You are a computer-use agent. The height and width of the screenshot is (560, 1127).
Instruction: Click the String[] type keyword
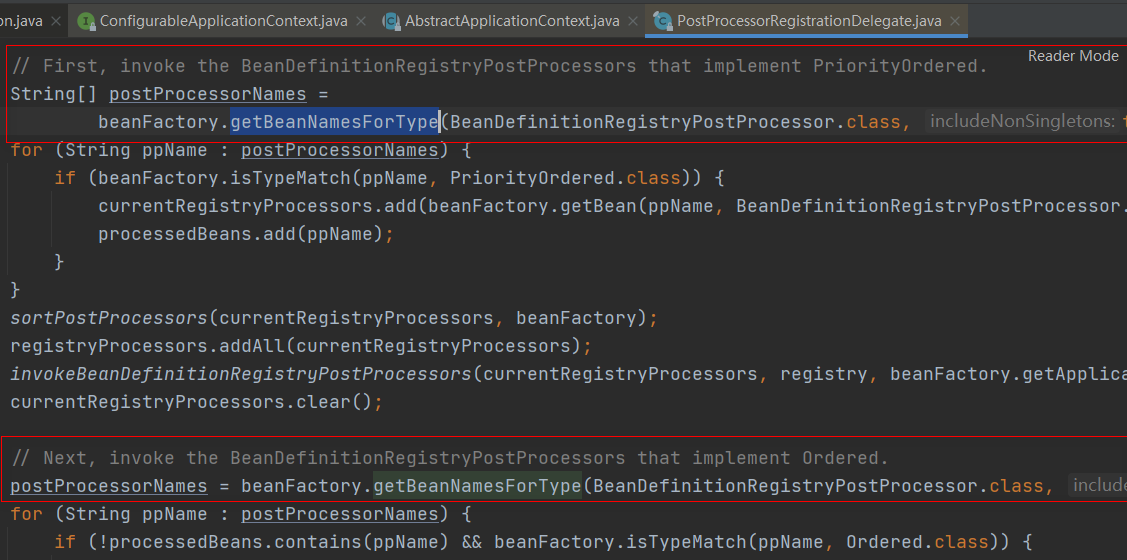(x=54, y=94)
